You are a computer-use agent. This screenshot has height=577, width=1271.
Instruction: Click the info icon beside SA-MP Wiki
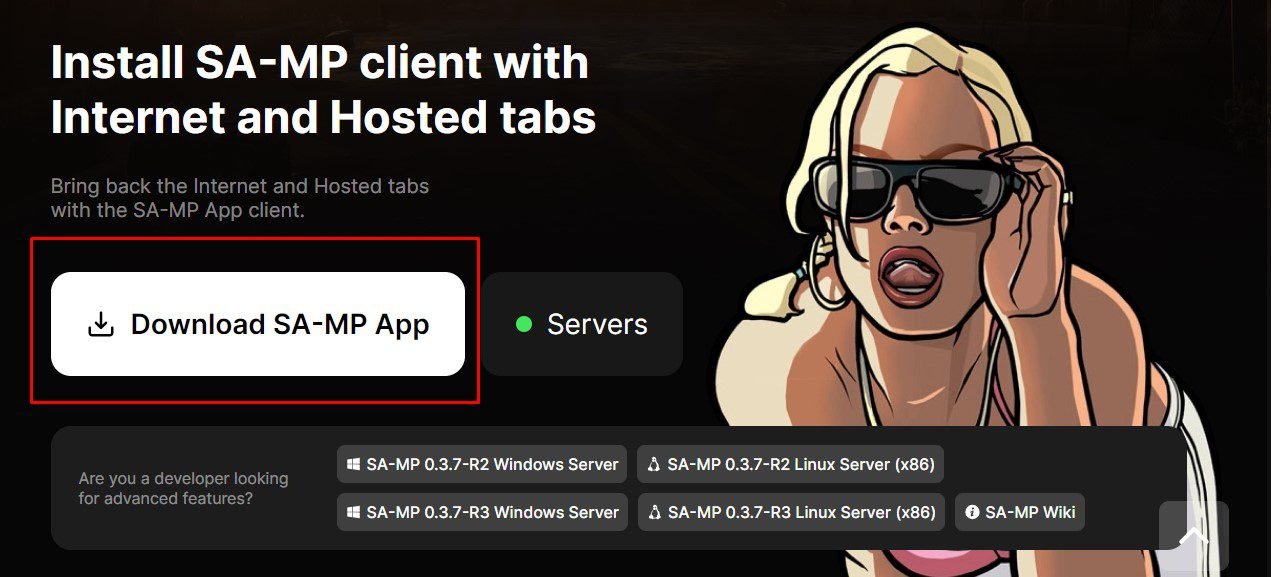click(972, 512)
